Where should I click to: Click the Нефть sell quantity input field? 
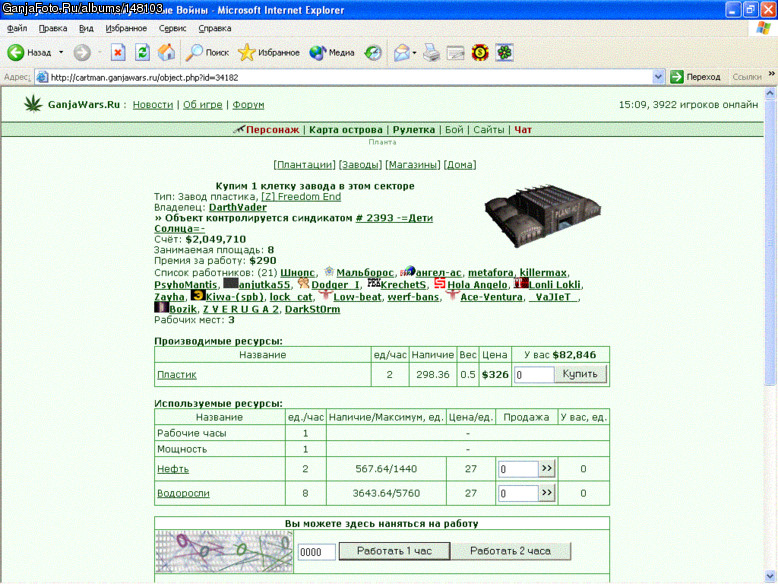pyautogui.click(x=518, y=469)
